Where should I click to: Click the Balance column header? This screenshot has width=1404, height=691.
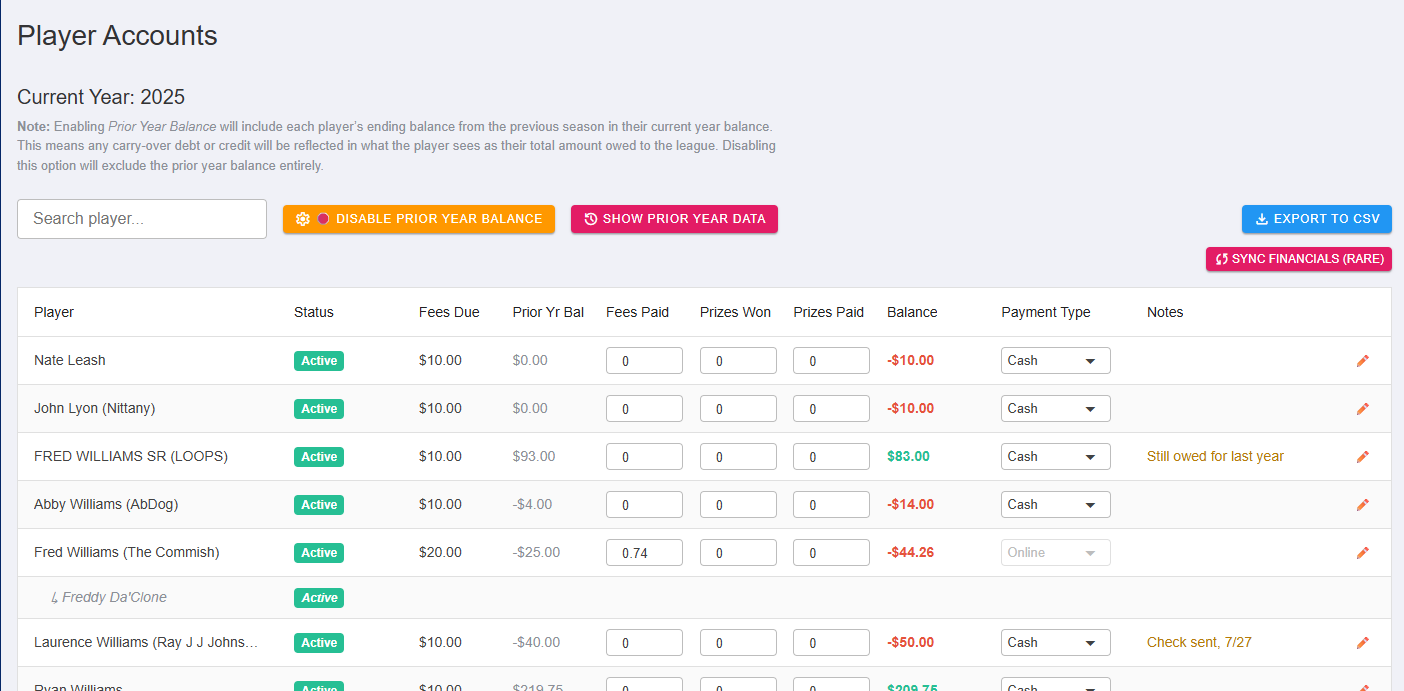point(911,312)
